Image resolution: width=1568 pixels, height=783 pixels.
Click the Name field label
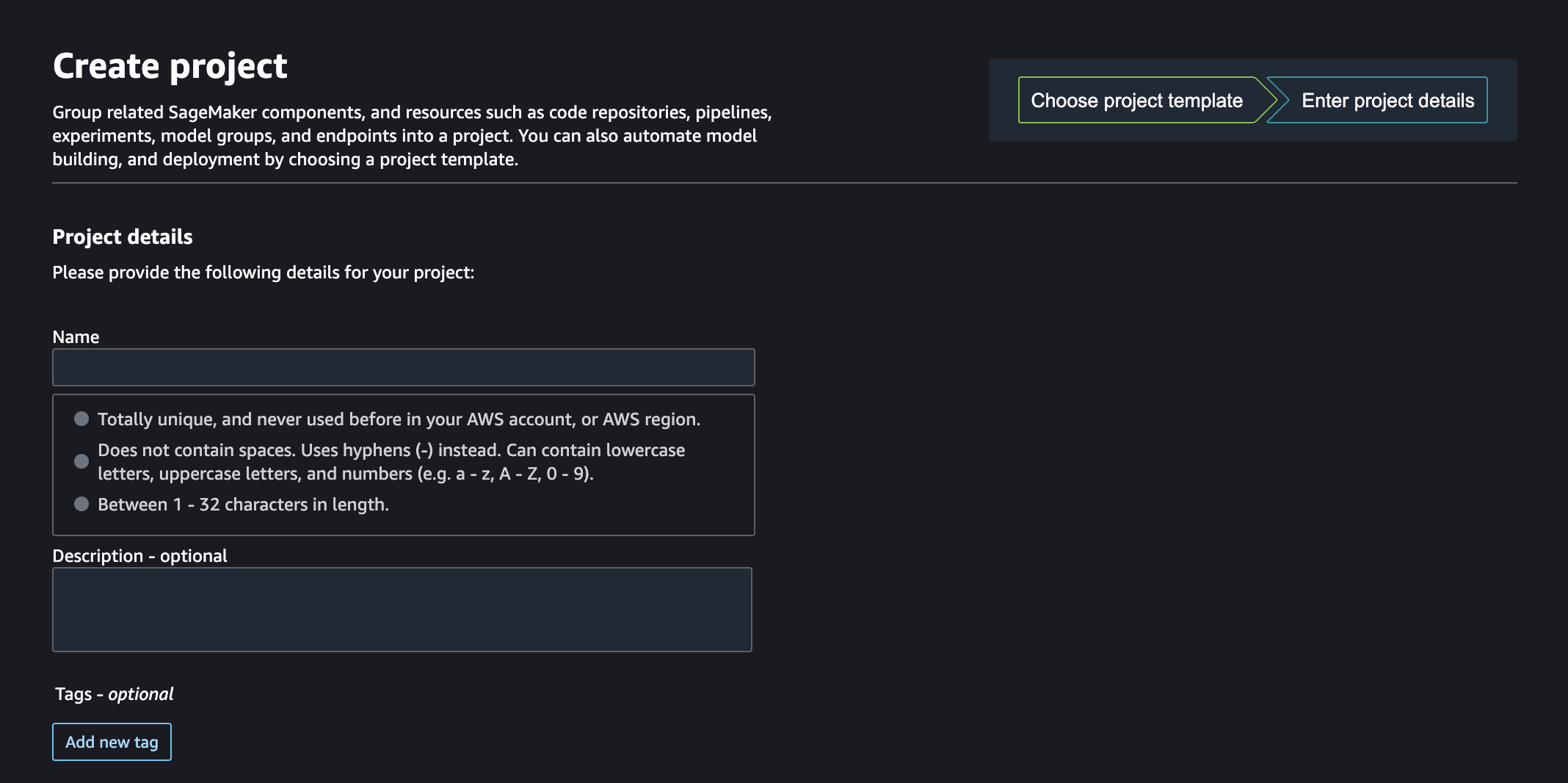pyautogui.click(x=76, y=336)
